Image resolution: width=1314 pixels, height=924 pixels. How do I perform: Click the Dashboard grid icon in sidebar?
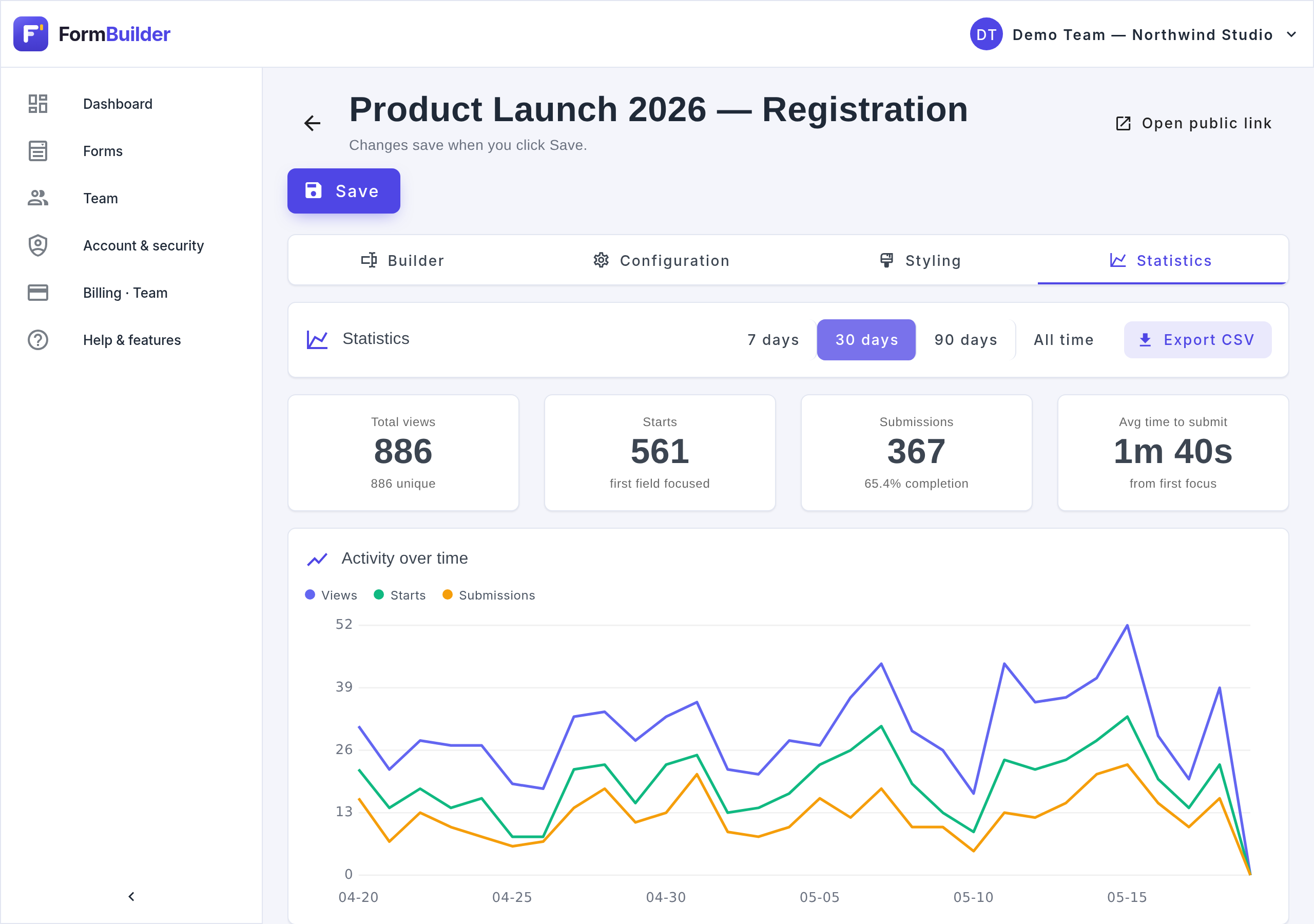coord(38,104)
